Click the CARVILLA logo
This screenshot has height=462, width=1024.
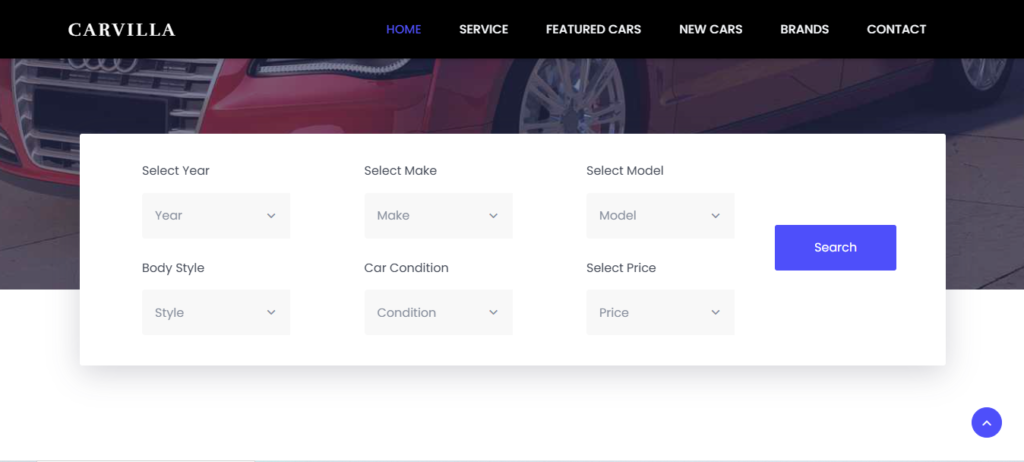coord(121,30)
